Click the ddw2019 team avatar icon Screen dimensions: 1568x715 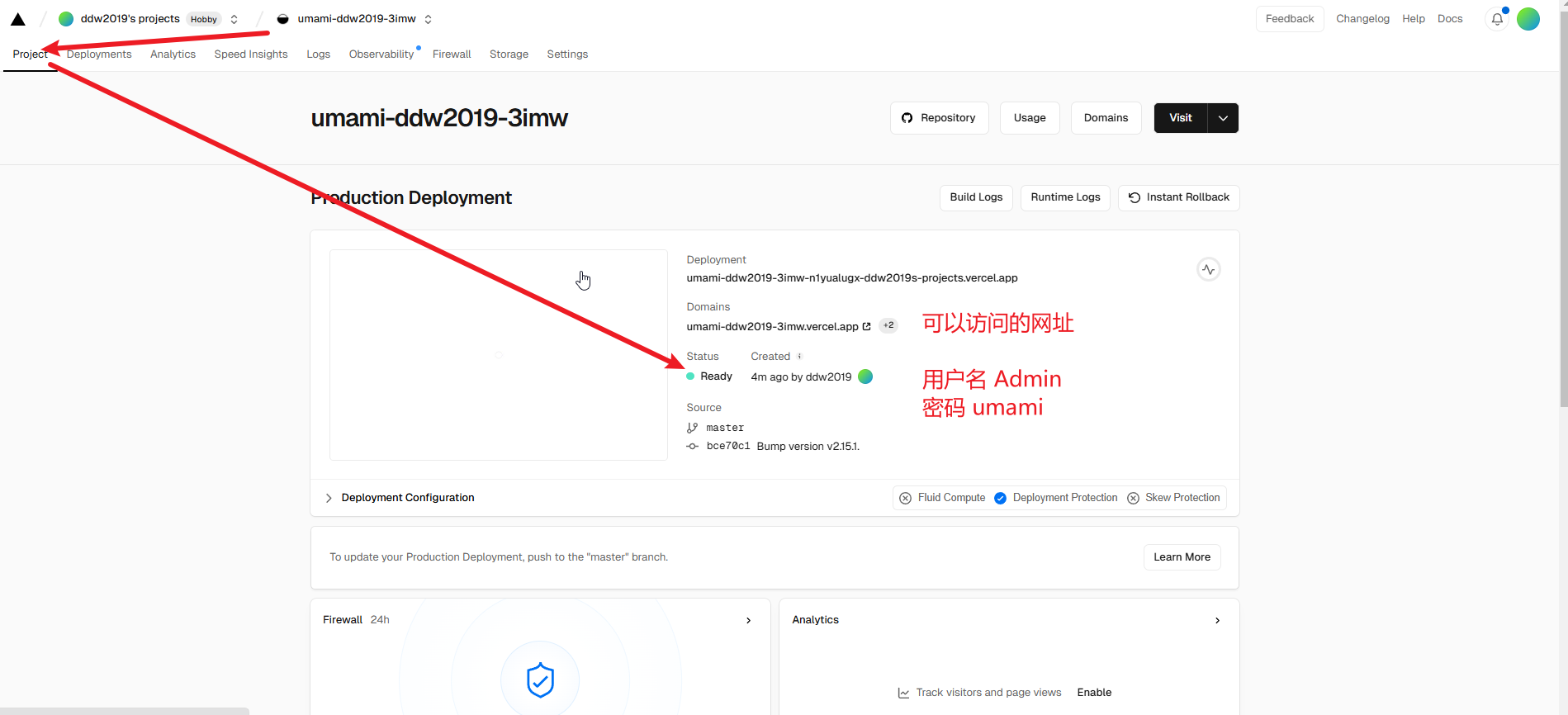[66, 19]
